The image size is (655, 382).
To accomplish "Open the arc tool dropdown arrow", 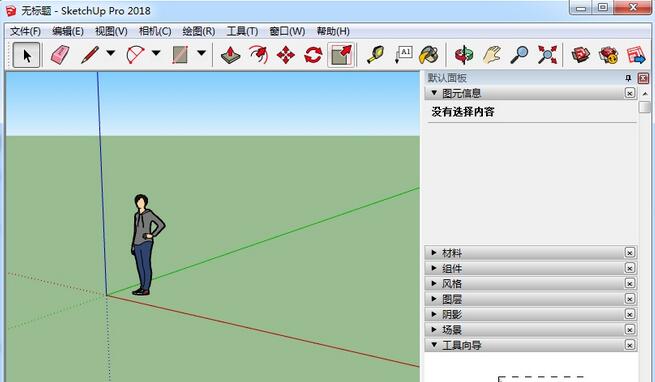I will (x=156, y=53).
